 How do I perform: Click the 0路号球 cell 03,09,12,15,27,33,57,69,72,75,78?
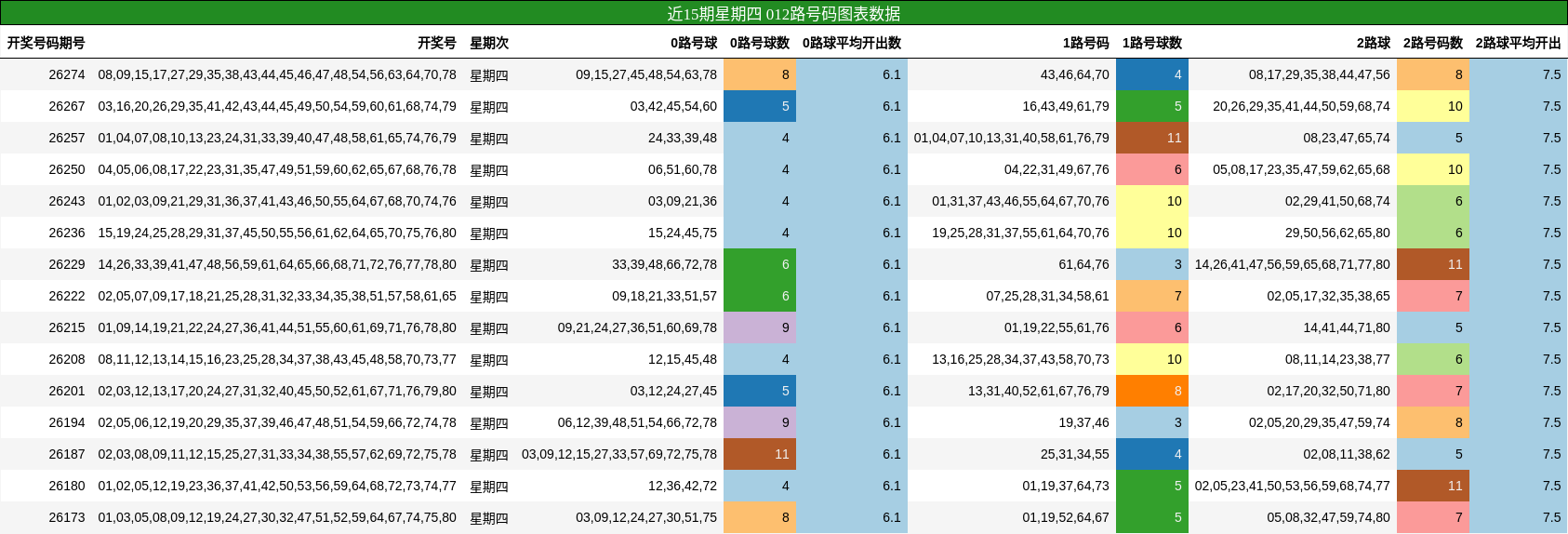(x=619, y=454)
